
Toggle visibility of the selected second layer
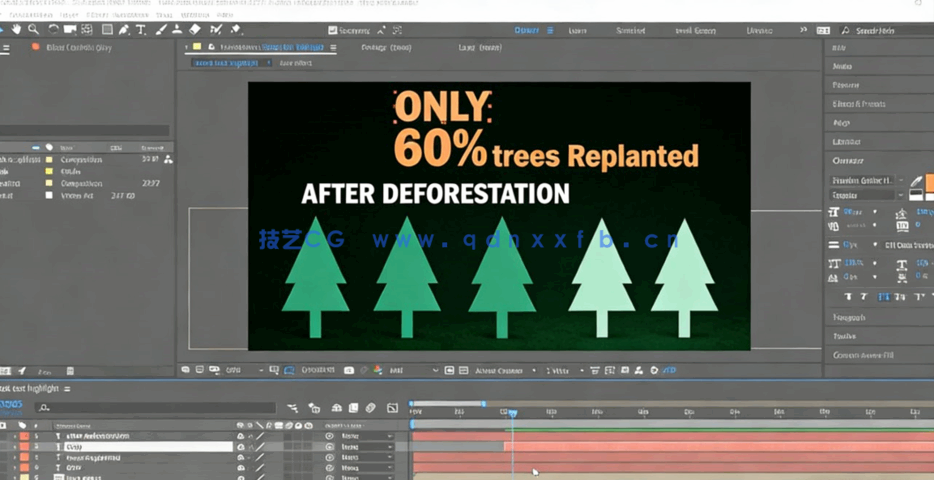coord(240,447)
